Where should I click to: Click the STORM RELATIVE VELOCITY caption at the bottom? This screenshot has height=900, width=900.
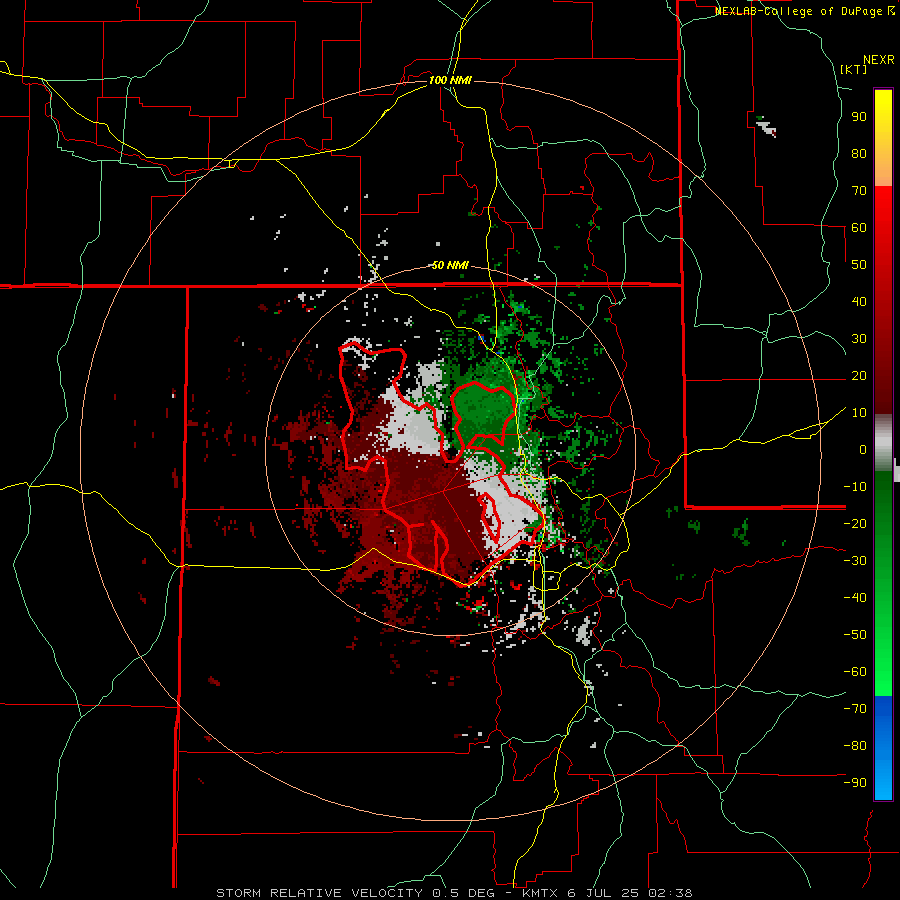pos(454,893)
